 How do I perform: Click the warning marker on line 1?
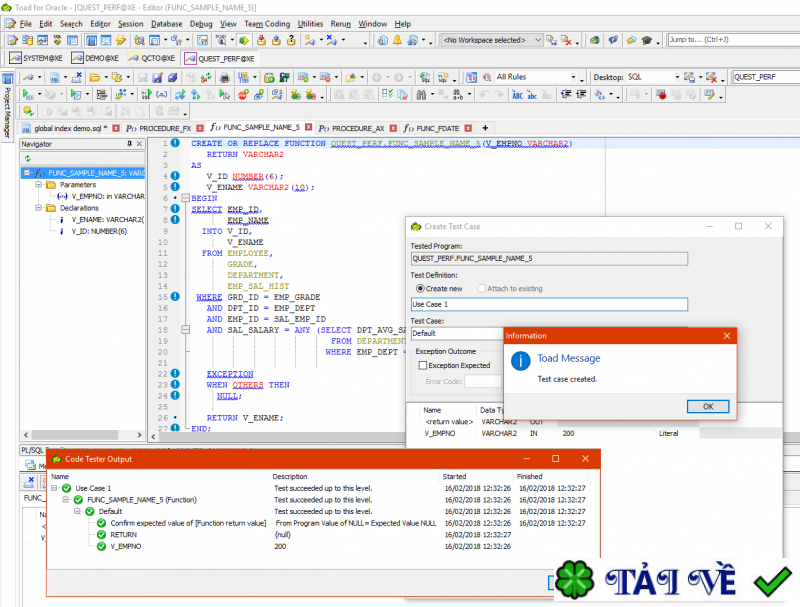coord(176,144)
